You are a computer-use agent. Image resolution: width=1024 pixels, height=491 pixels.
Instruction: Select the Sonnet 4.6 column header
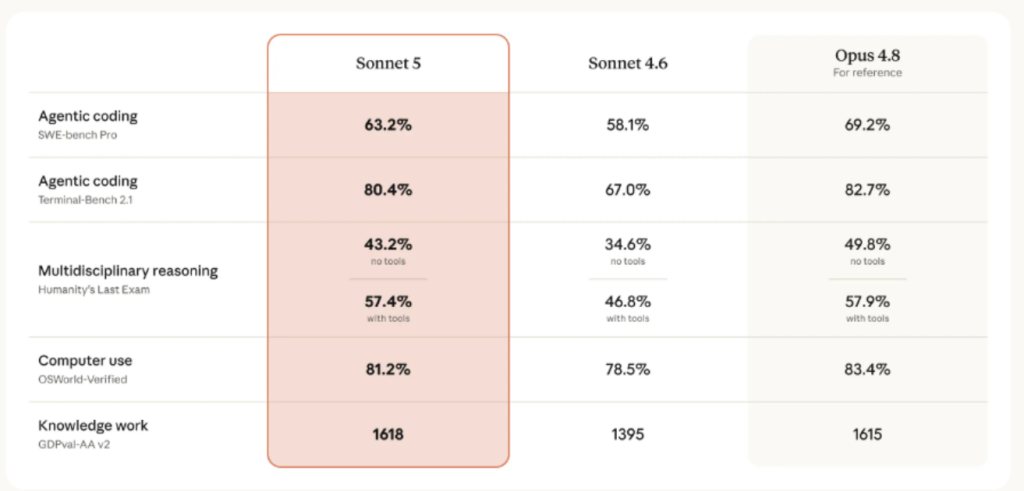pyautogui.click(x=628, y=63)
